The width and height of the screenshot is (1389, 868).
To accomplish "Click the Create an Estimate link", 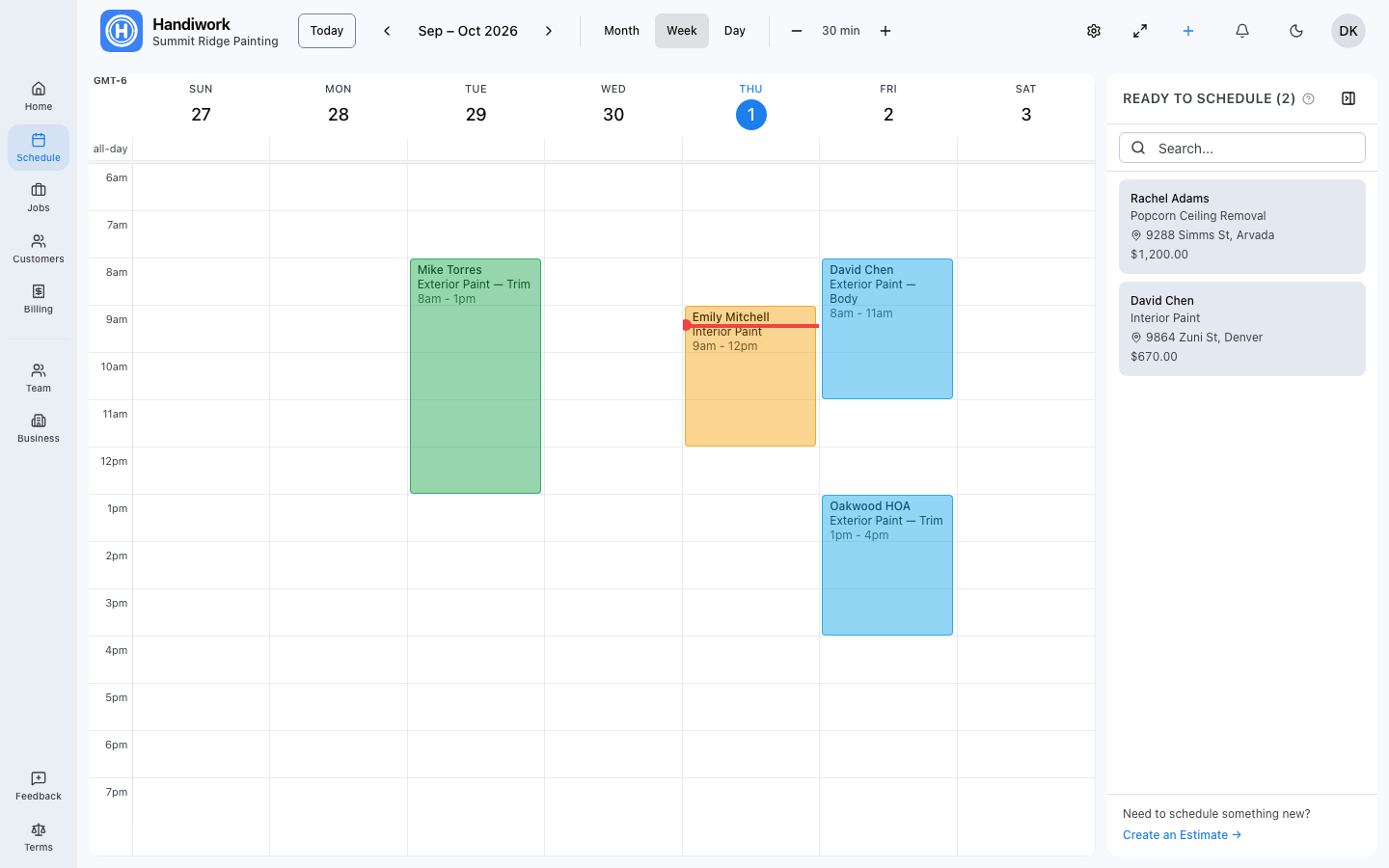I will (1182, 835).
